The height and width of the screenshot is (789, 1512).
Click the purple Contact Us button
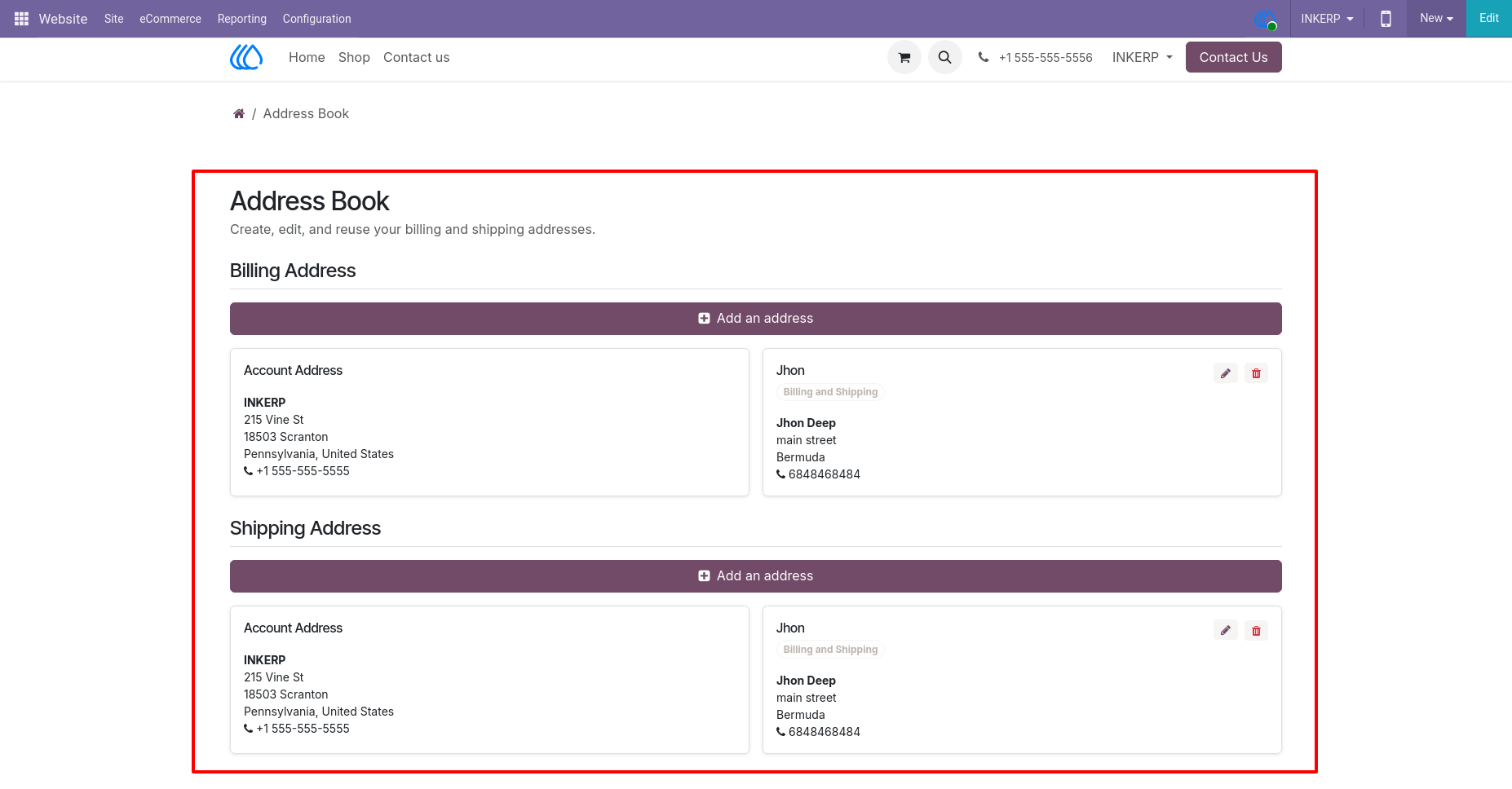[x=1233, y=57]
